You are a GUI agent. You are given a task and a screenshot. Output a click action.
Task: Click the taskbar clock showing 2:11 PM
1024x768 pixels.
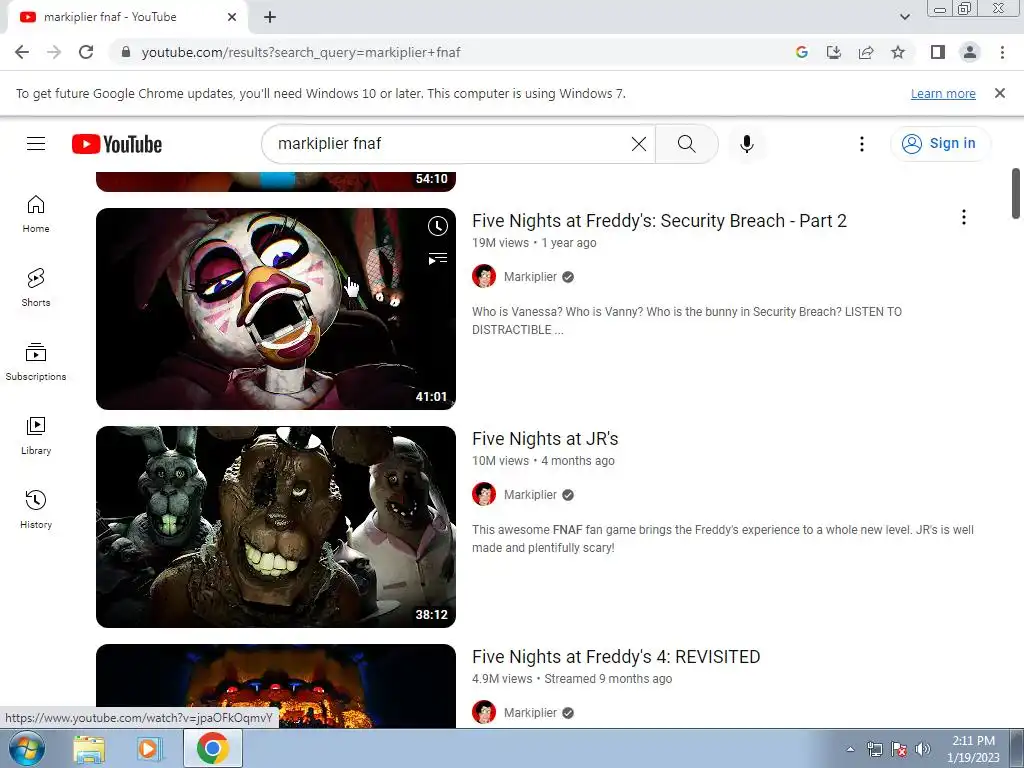[973, 749]
